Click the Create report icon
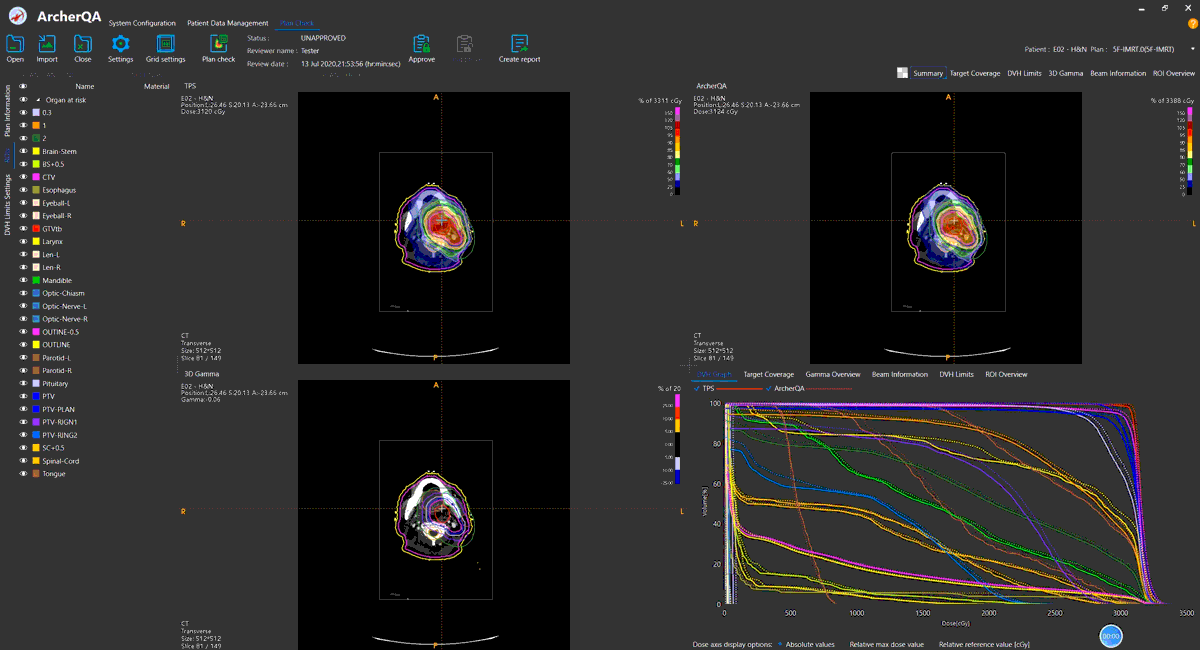Image resolution: width=1200 pixels, height=650 pixels. tap(519, 43)
